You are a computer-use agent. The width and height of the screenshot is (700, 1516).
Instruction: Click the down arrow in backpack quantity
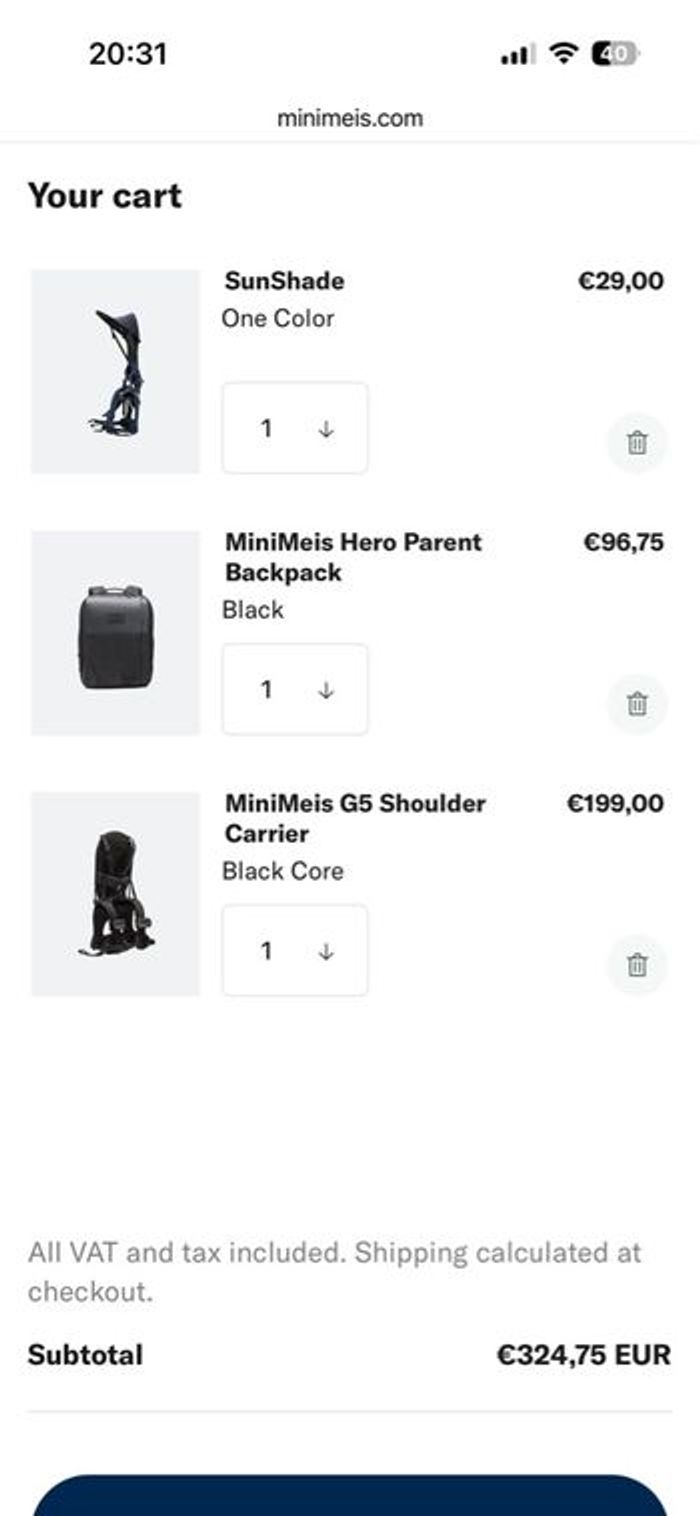(x=326, y=690)
